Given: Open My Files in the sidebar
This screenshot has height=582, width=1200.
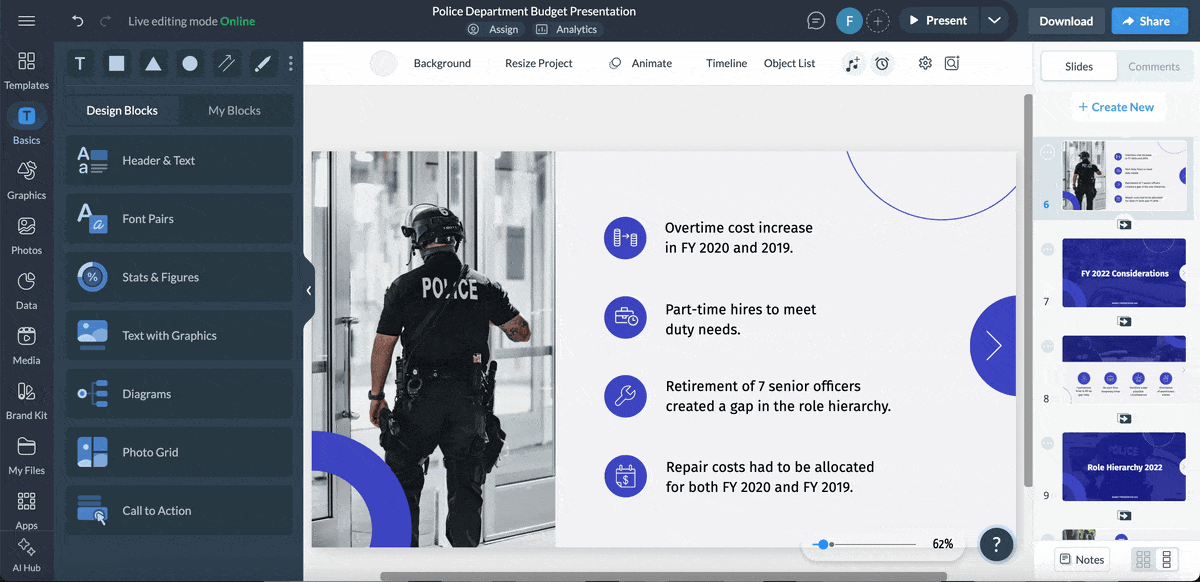Looking at the screenshot, I should coord(27,455).
